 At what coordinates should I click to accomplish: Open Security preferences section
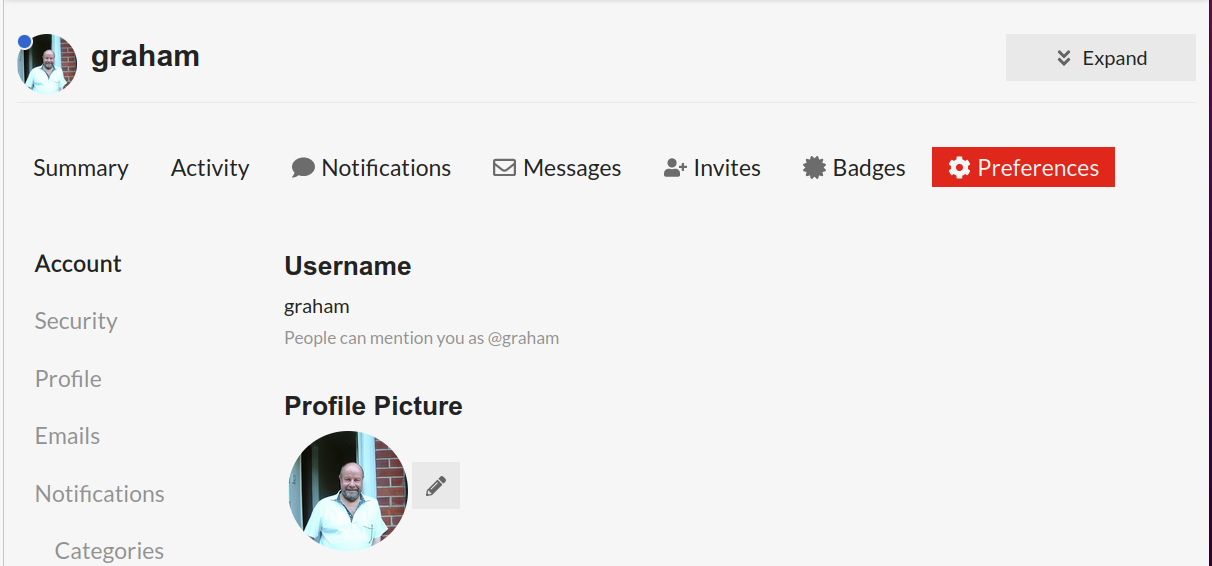pos(76,321)
